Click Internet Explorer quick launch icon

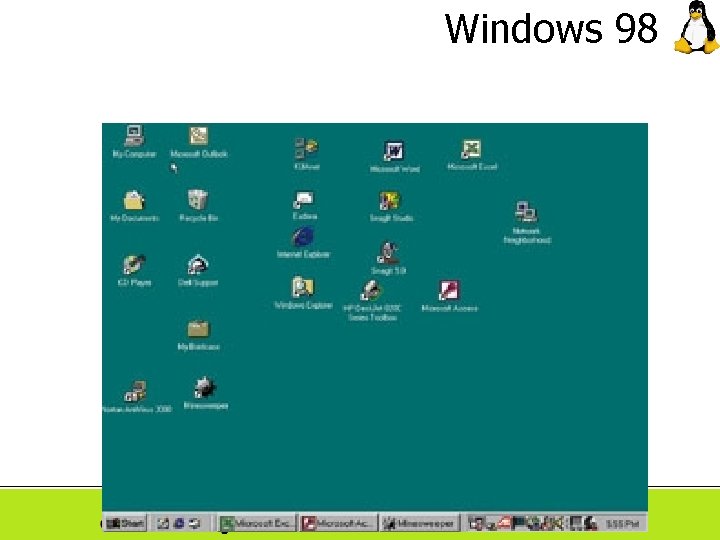179,523
